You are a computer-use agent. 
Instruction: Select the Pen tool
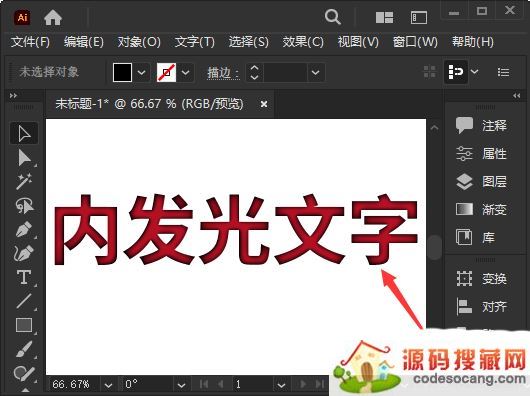24,229
